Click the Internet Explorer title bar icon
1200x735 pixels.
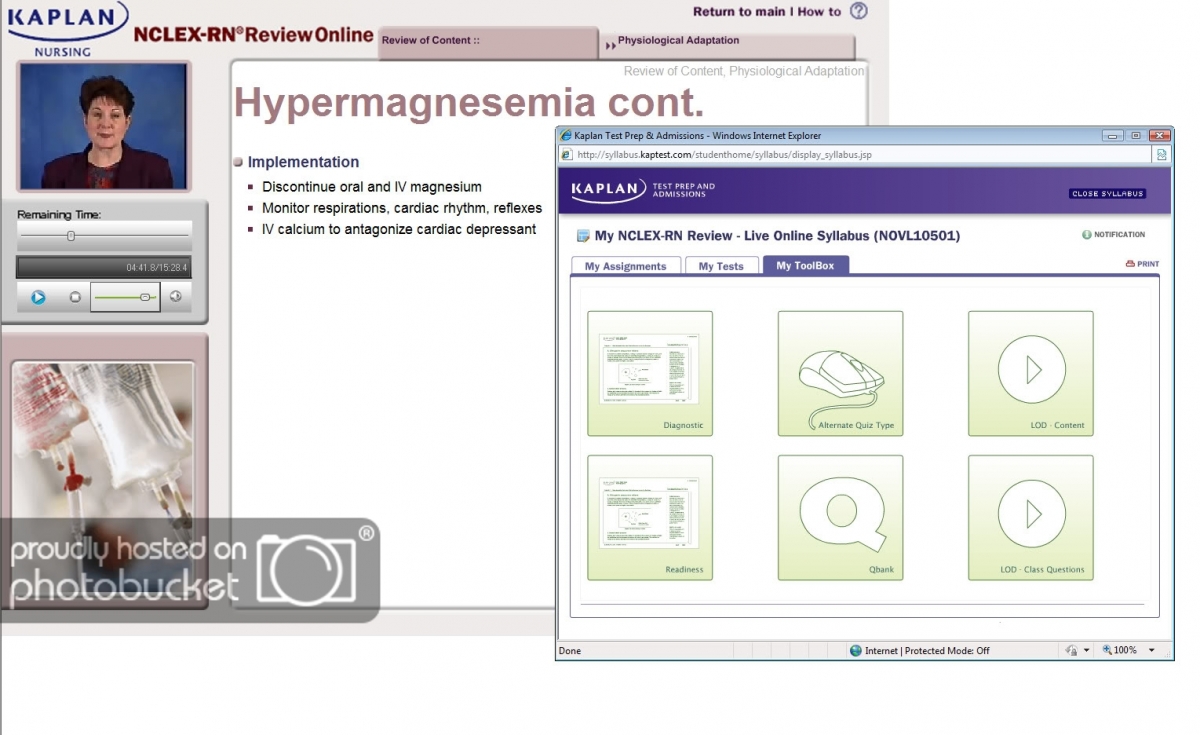[x=566, y=135]
